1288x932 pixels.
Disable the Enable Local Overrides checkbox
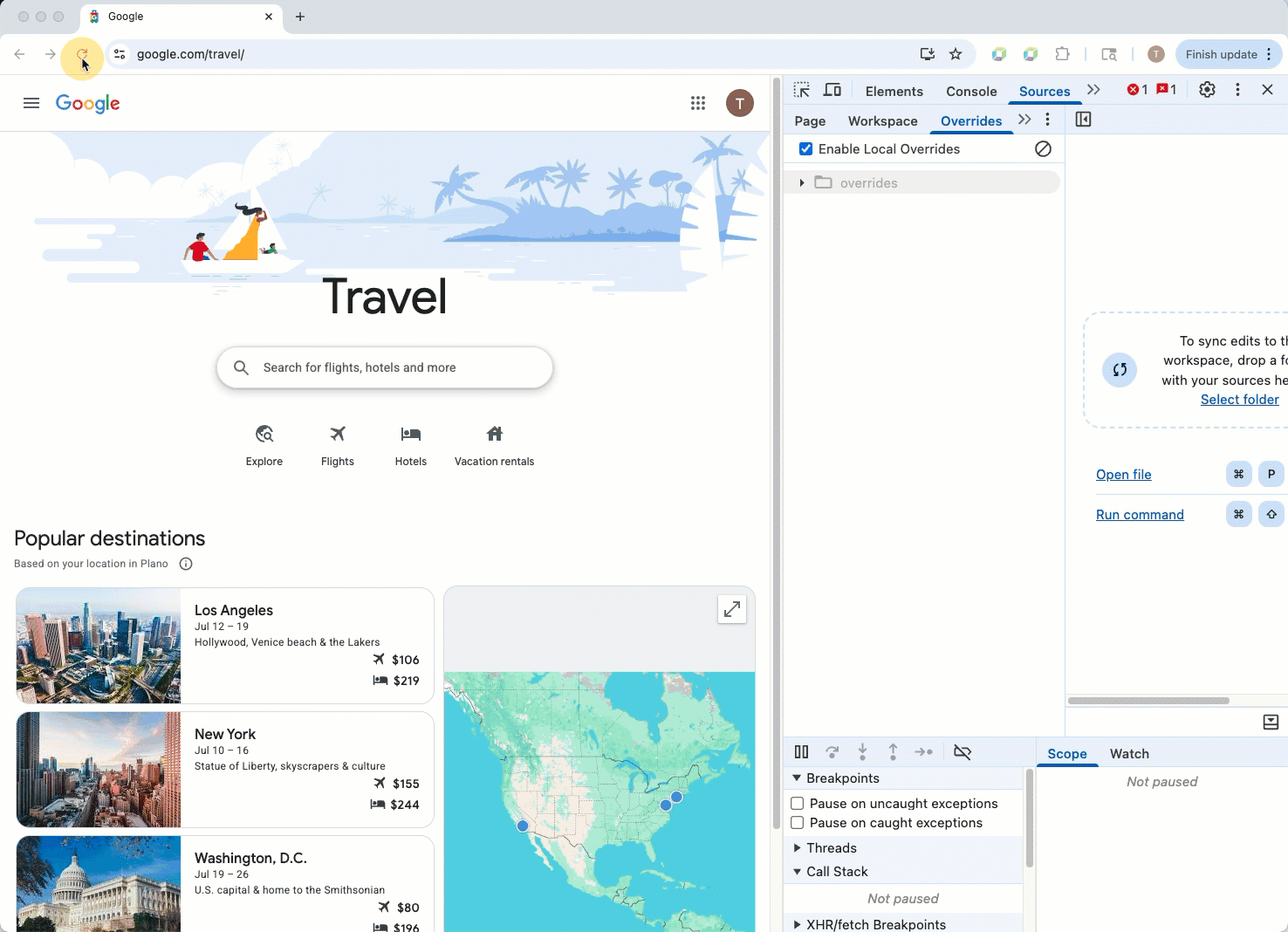click(x=806, y=149)
